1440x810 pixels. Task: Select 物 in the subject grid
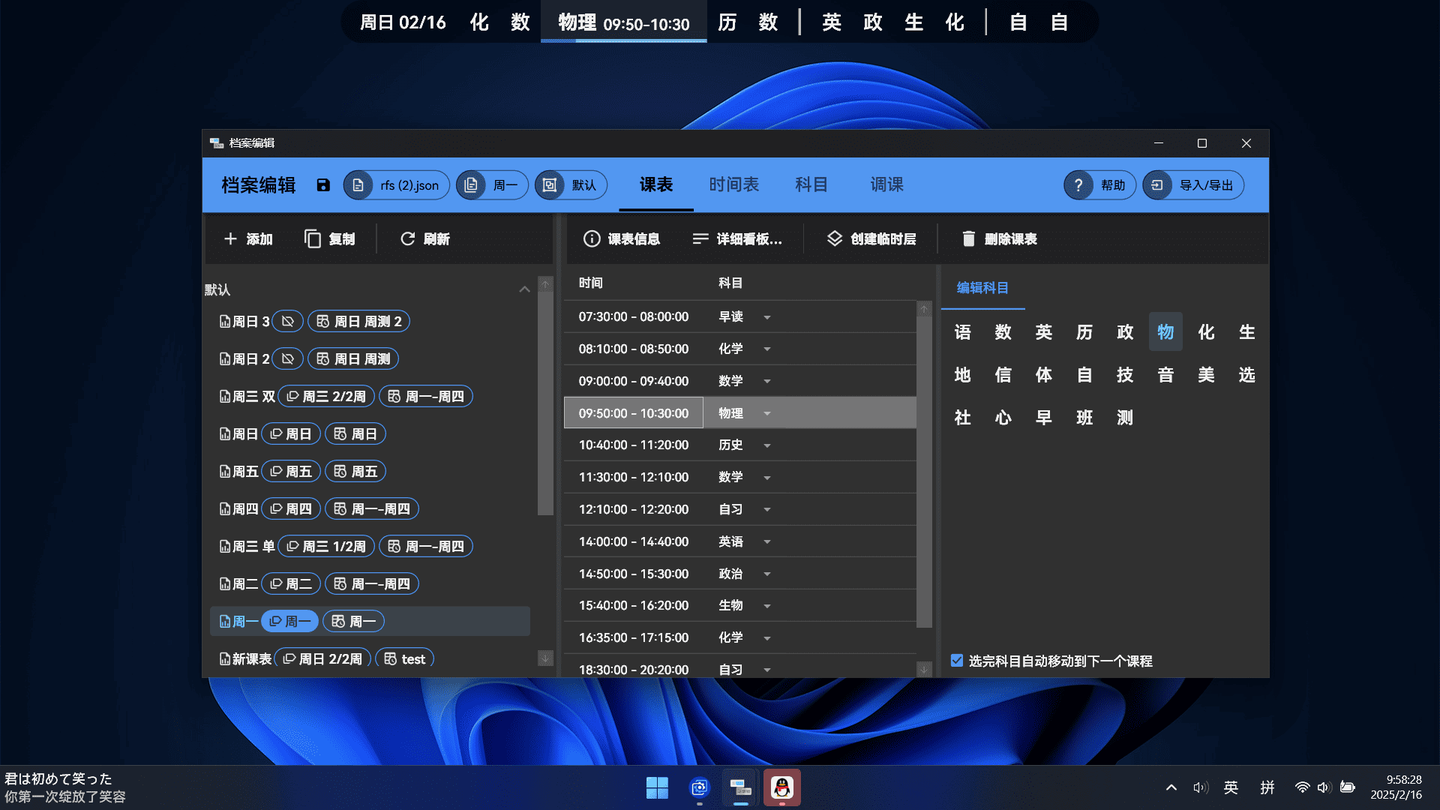click(x=1165, y=332)
